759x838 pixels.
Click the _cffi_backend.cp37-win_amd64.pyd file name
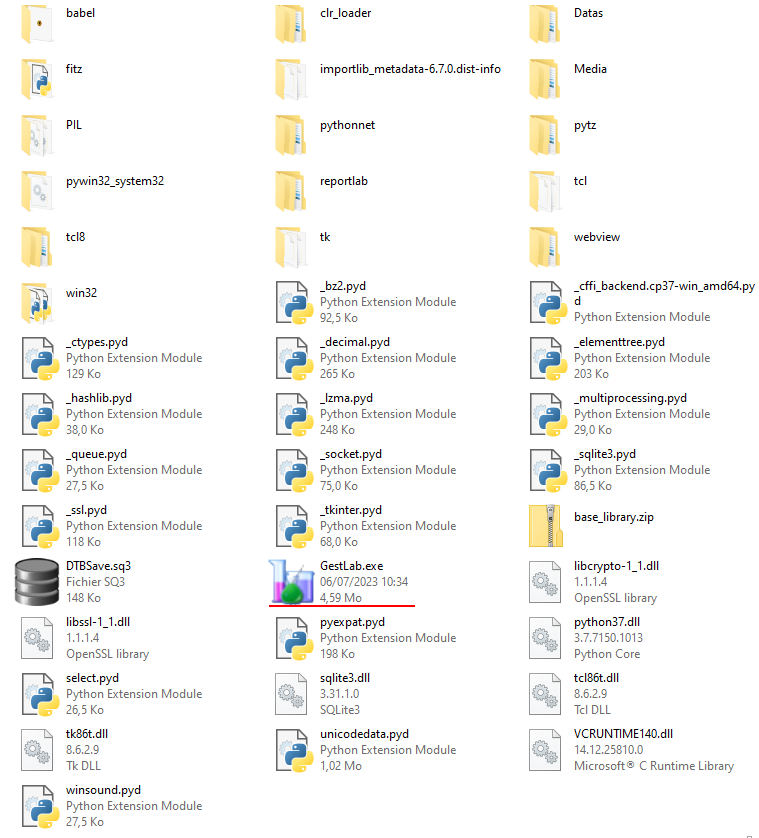(663, 286)
